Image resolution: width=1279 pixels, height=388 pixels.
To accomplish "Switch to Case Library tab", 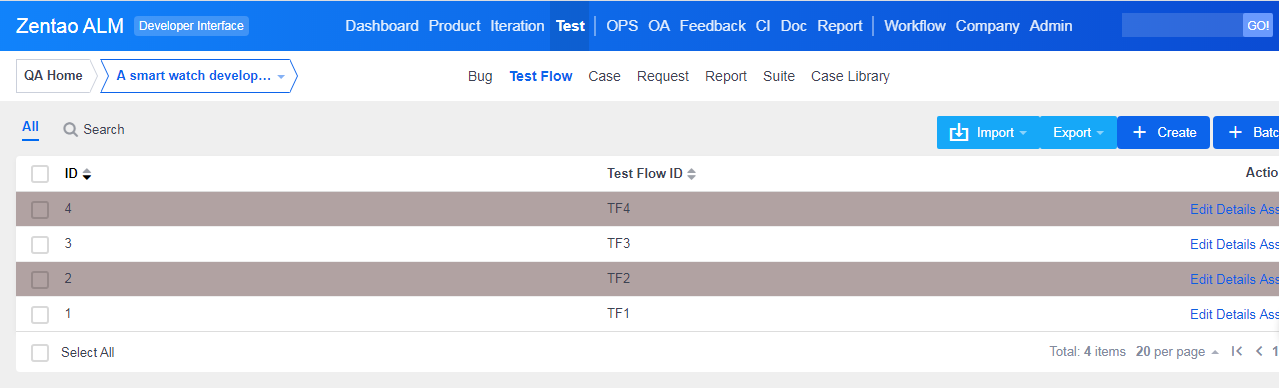I will 850,76.
